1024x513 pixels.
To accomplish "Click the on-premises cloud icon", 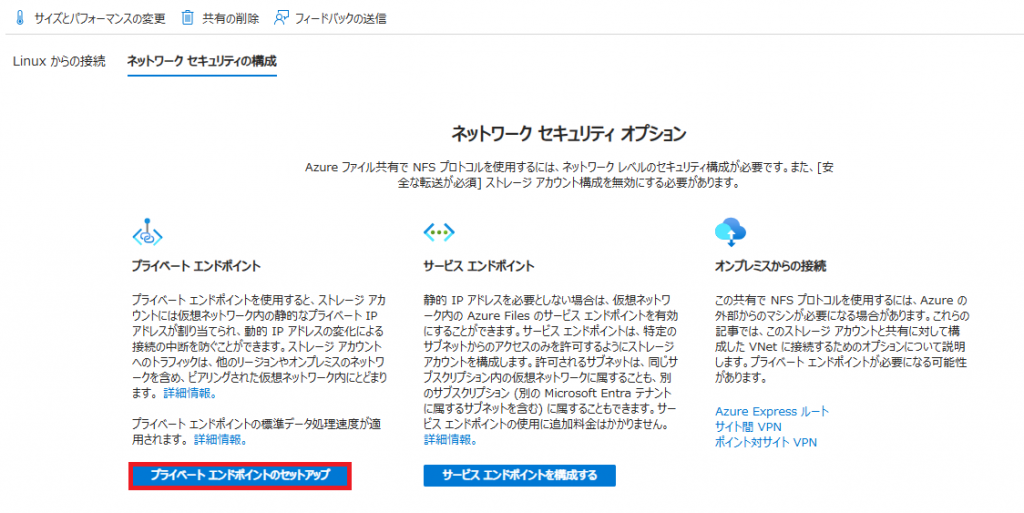I will (731, 232).
